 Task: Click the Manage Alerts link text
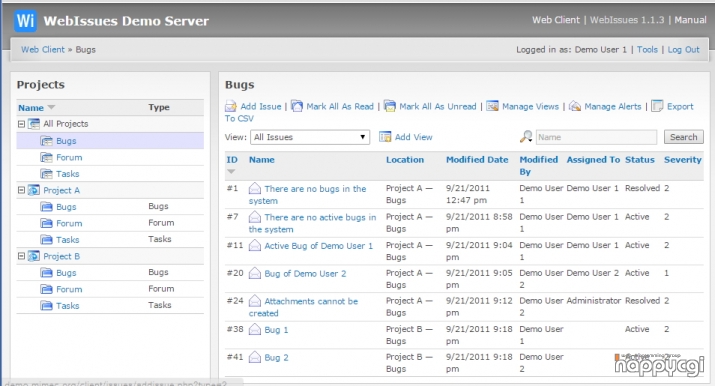[x=612, y=106]
